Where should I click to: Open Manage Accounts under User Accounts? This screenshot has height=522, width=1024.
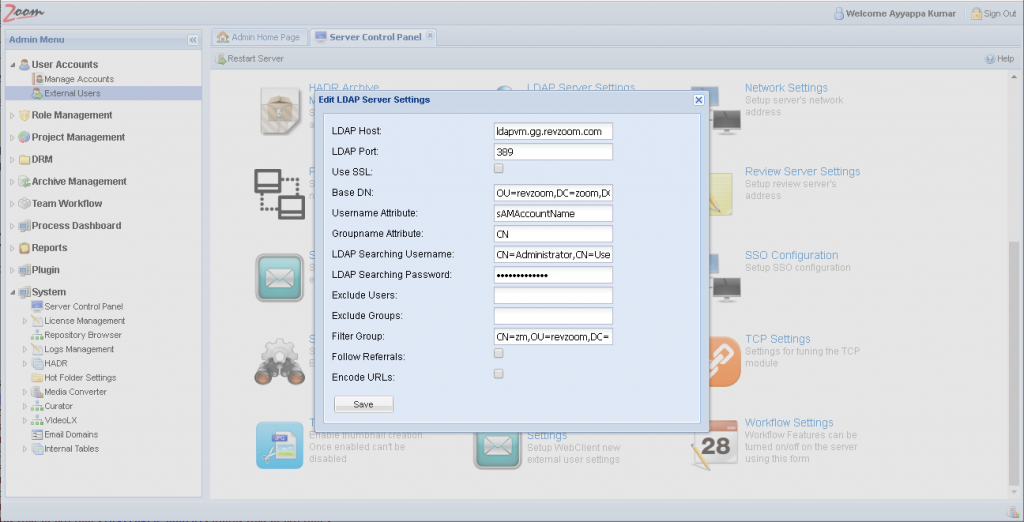pos(78,79)
